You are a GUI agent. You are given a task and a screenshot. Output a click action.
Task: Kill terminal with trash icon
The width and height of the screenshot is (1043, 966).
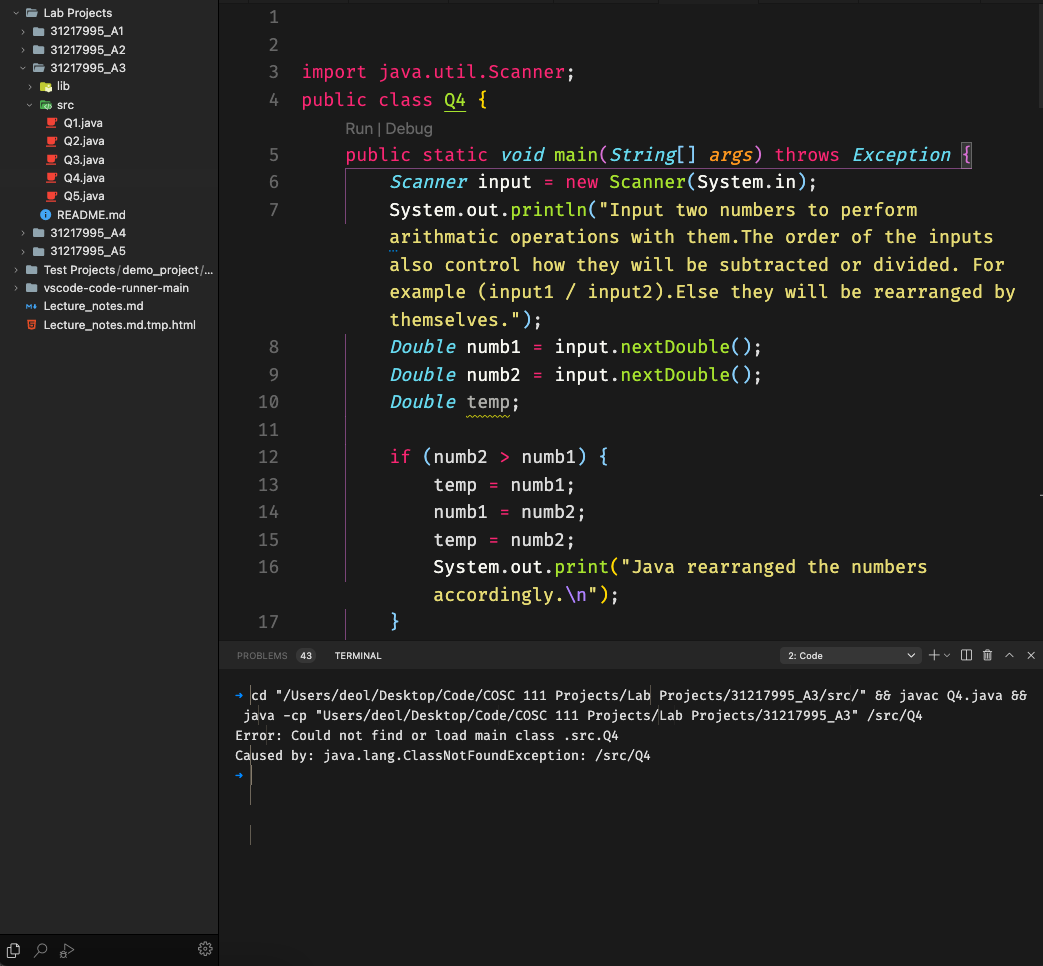pyautogui.click(x=988, y=655)
